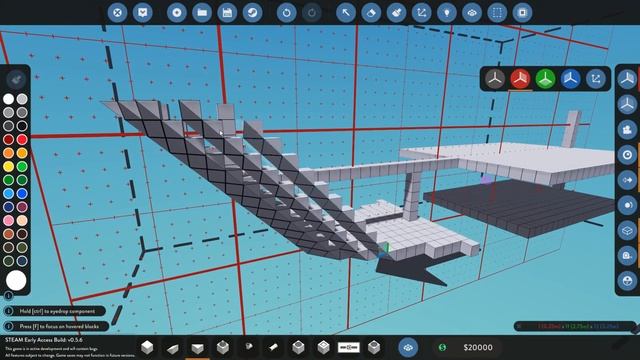Click the bottom half-circle icon in right sidebar
This screenshot has width=640, height=360.
pos(627,281)
